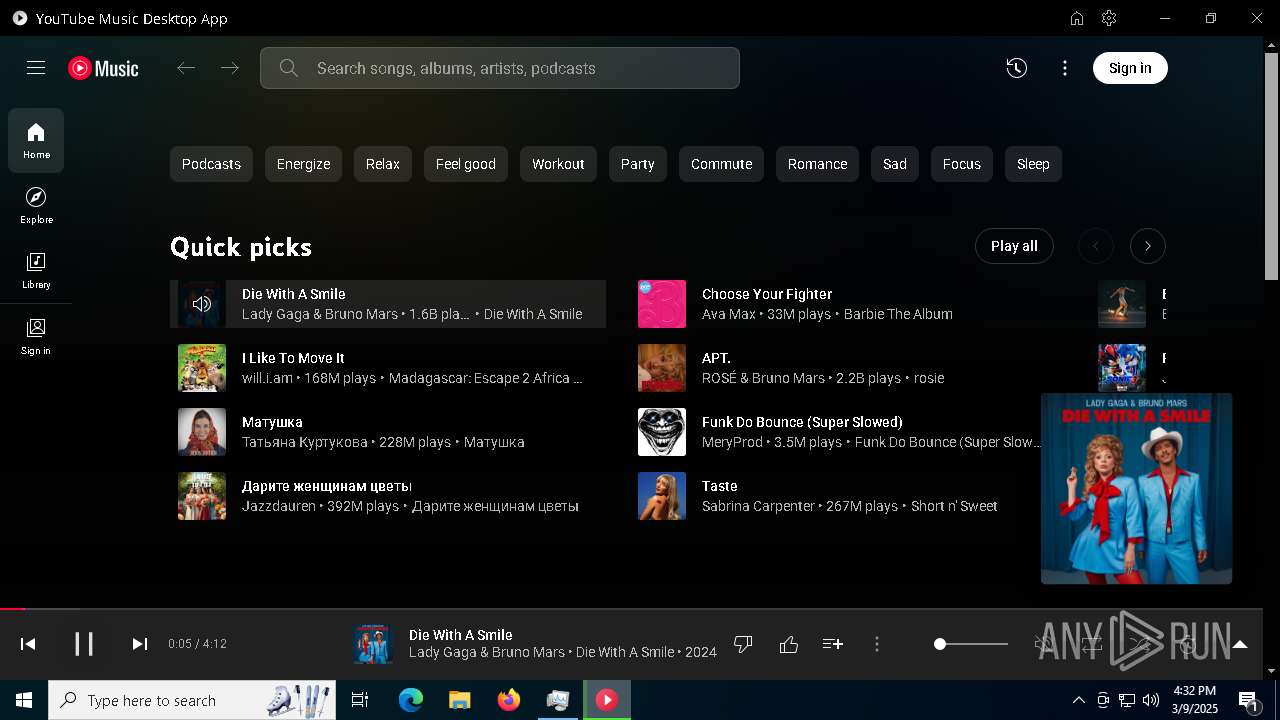Play Funk Do Bounce thumbnail

coord(662,432)
